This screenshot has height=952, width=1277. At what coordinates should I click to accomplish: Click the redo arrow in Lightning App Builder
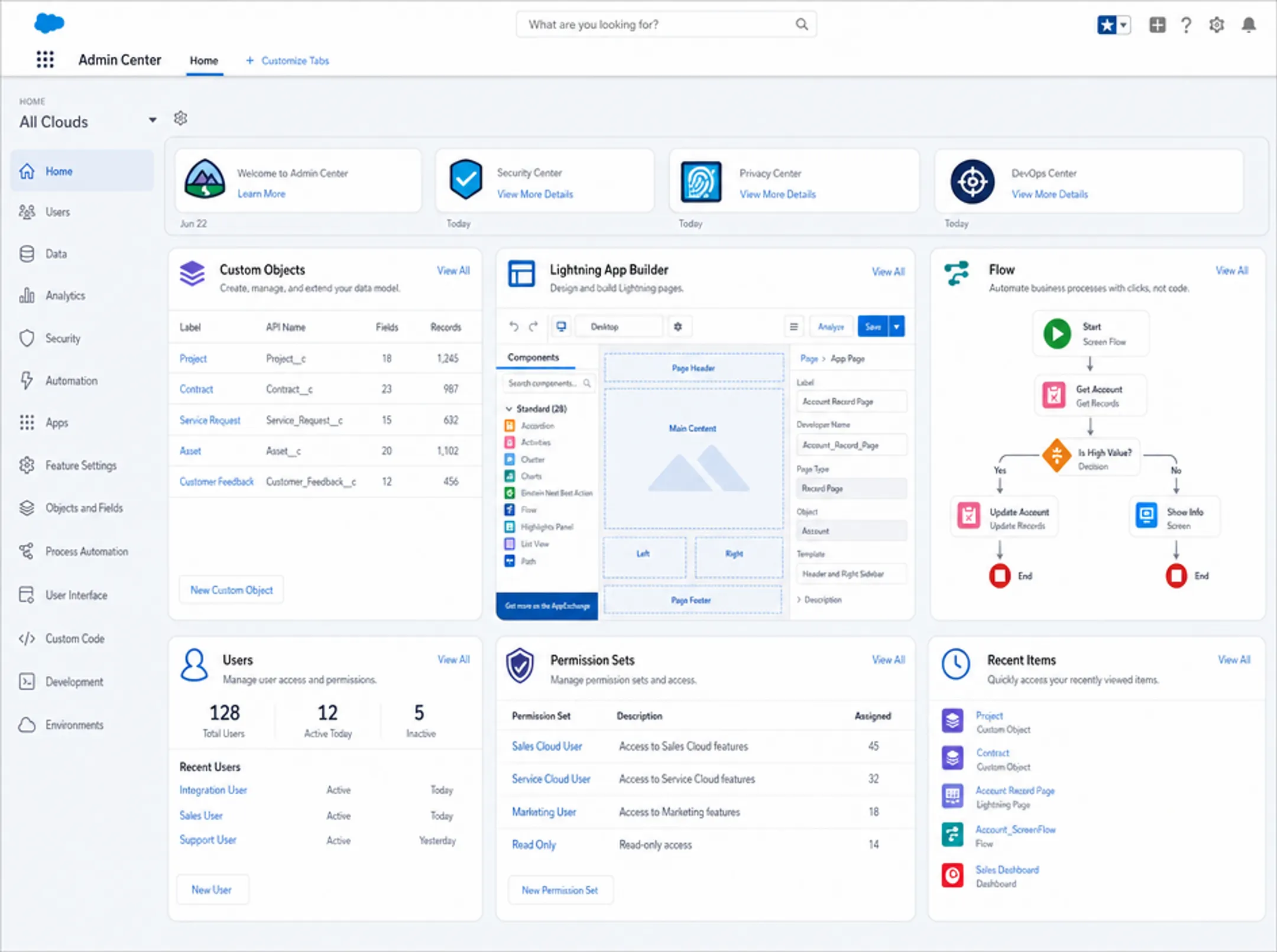(x=533, y=326)
